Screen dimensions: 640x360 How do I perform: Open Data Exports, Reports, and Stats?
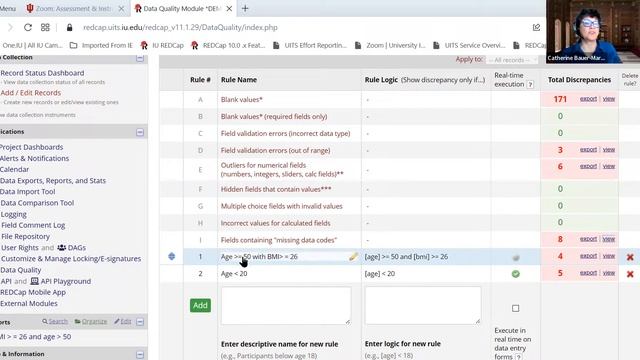[x=53, y=180]
